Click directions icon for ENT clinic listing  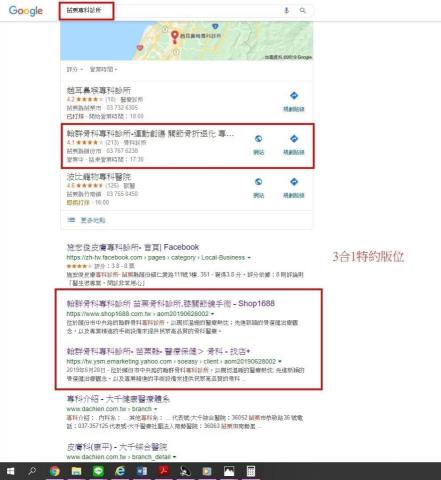point(294,96)
